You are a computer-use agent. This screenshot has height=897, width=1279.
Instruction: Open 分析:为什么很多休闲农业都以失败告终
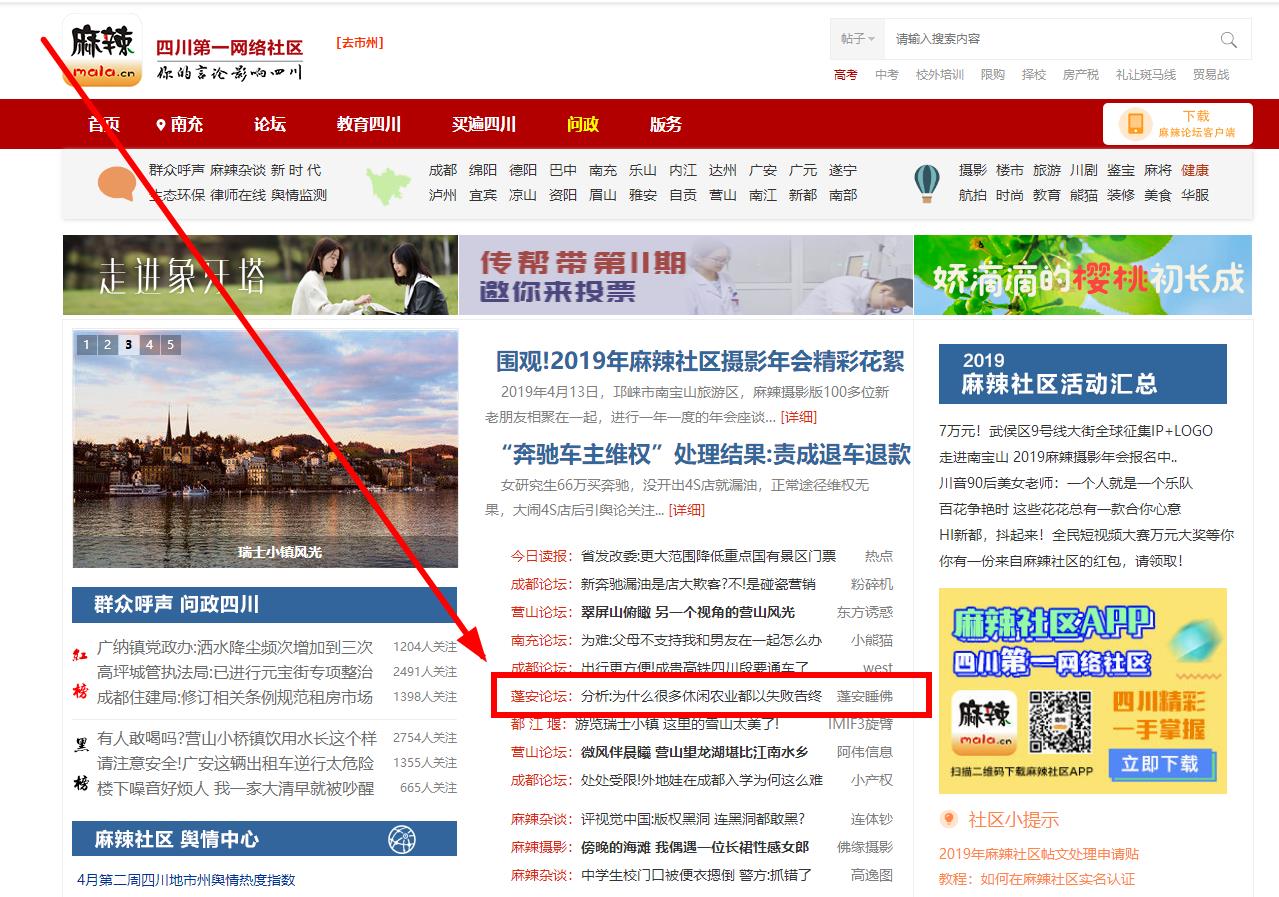pyautogui.click(x=701, y=696)
